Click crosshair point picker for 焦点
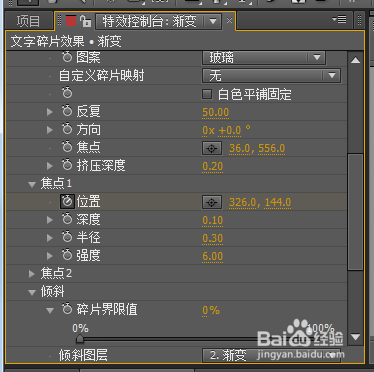The height and width of the screenshot is (372, 374). click(x=212, y=148)
